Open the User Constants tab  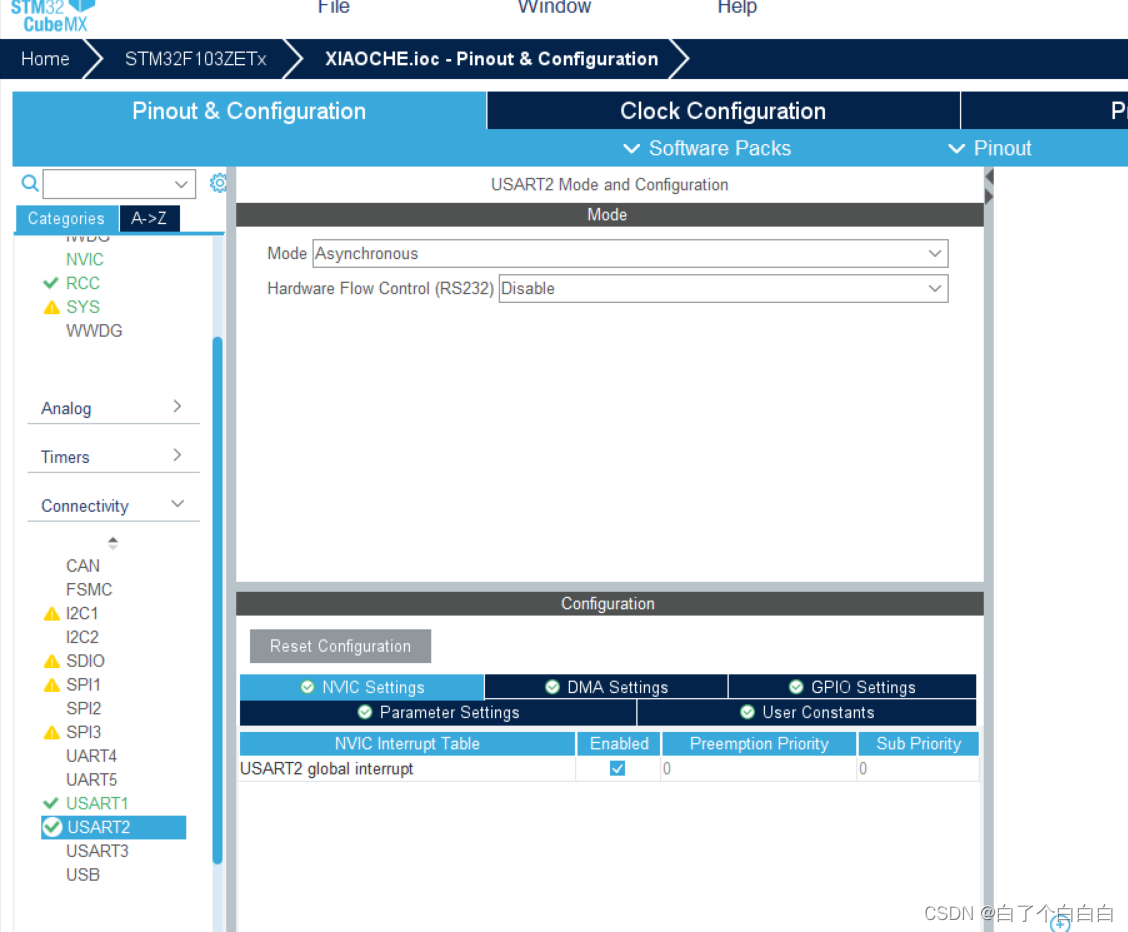coord(807,713)
